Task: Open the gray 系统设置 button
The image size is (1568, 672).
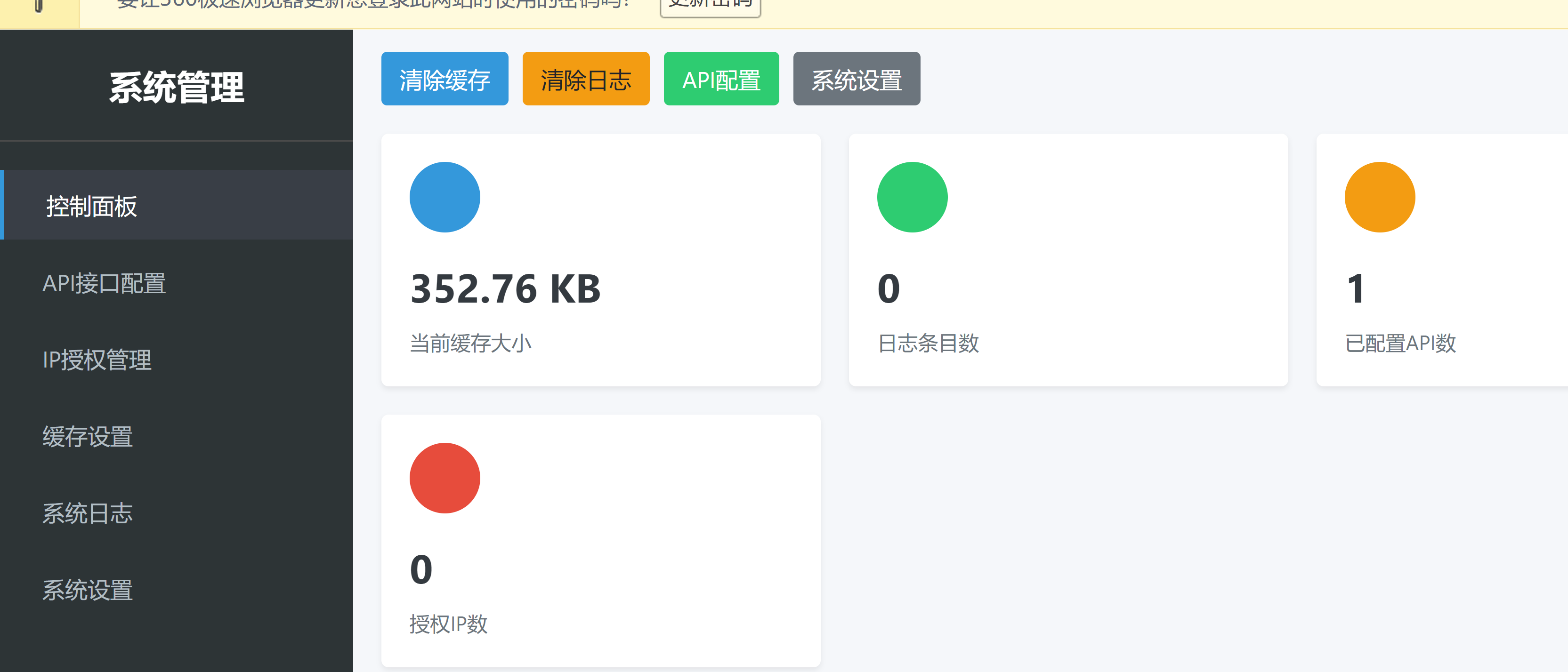Action: 857,79
